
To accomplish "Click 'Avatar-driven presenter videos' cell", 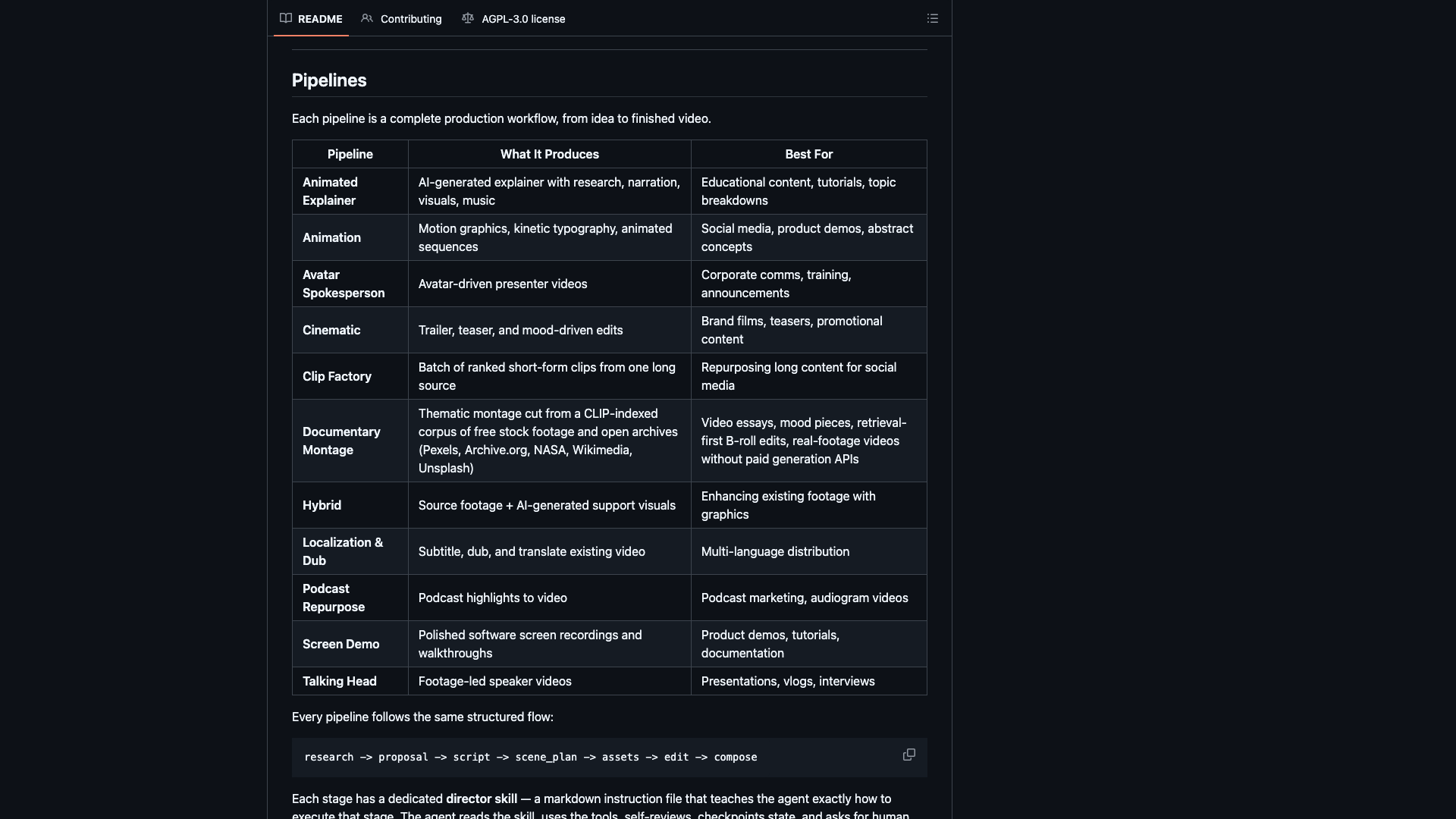I will click(550, 284).
